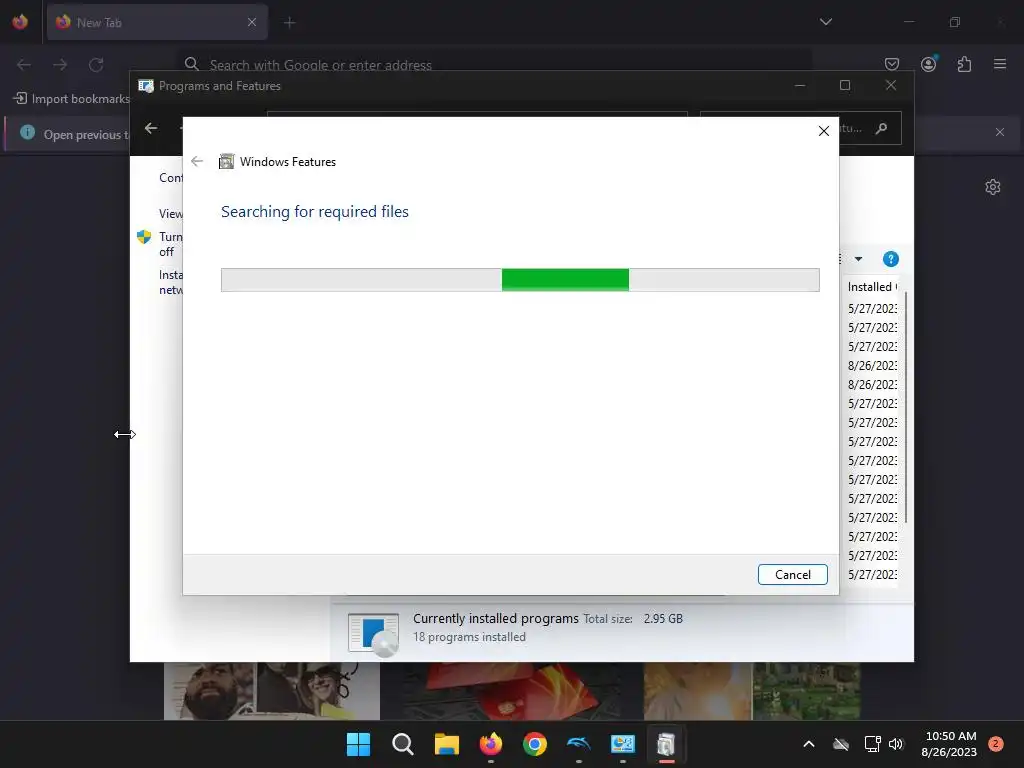
Task: Click the Currently installed programs icon
Action: tap(373, 634)
